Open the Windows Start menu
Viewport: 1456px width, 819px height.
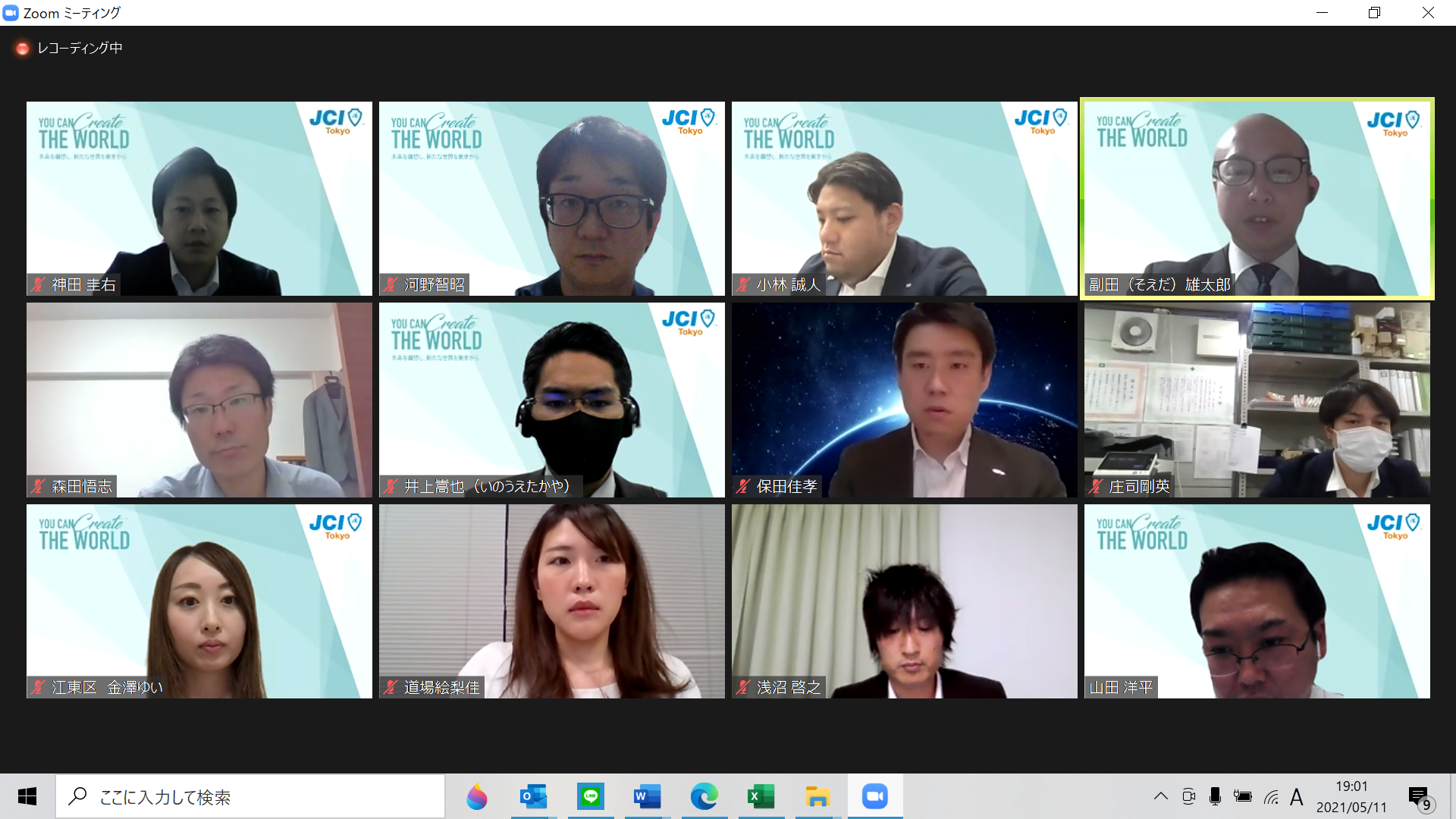(x=27, y=796)
